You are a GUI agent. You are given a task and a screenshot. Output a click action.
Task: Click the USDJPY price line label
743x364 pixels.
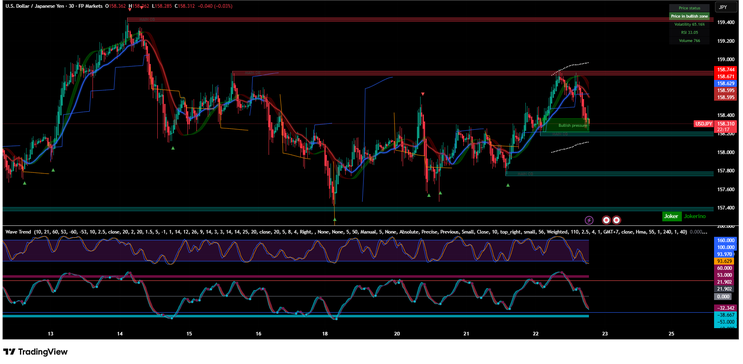click(x=704, y=124)
